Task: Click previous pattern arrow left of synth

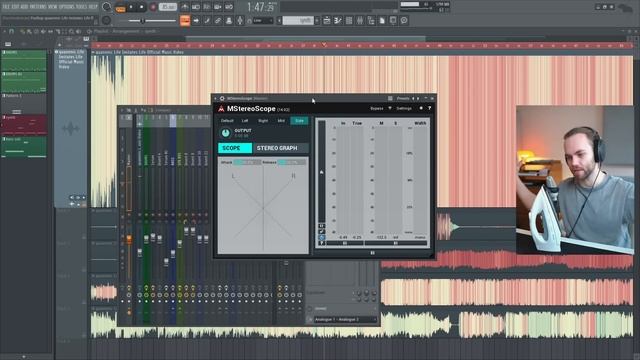Action: 279,20
